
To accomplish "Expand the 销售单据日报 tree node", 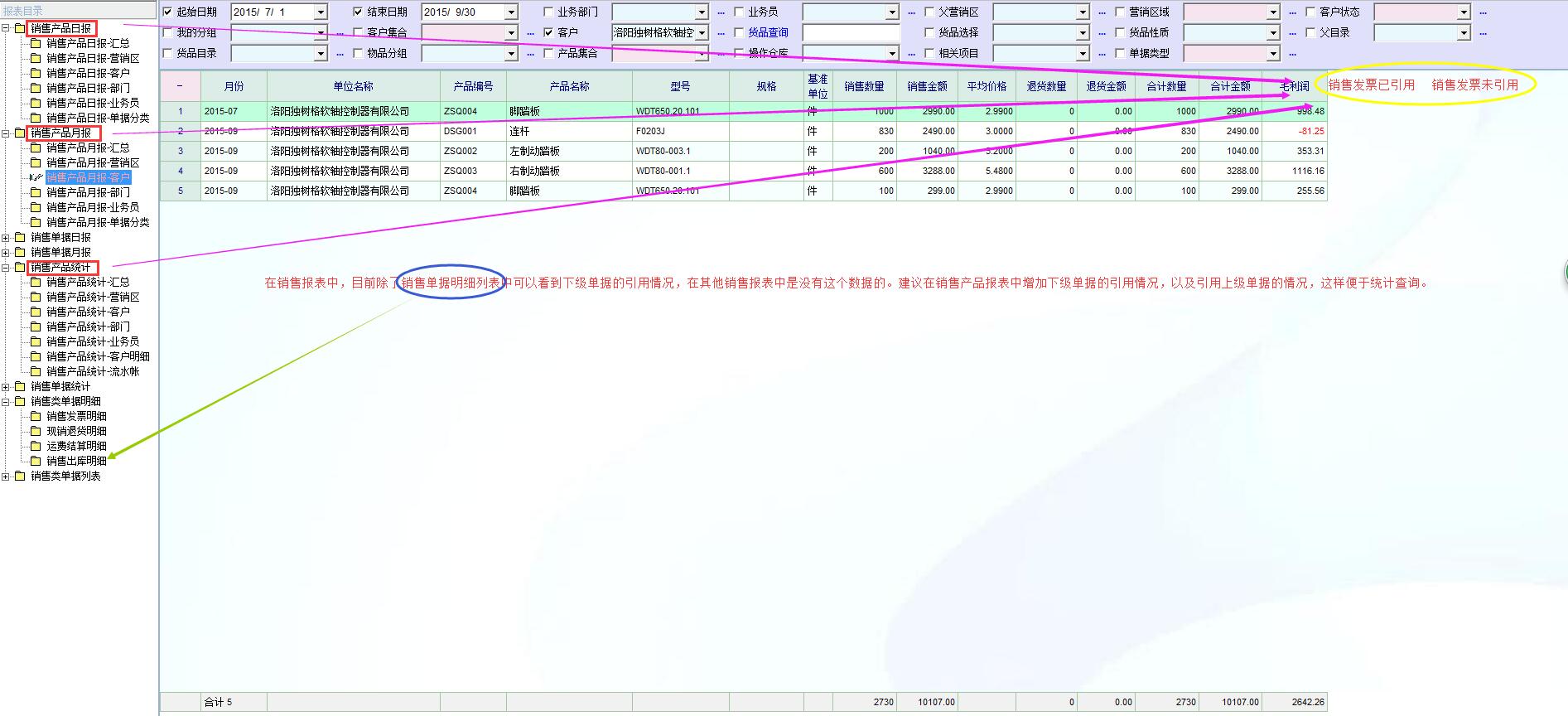I will (7, 237).
